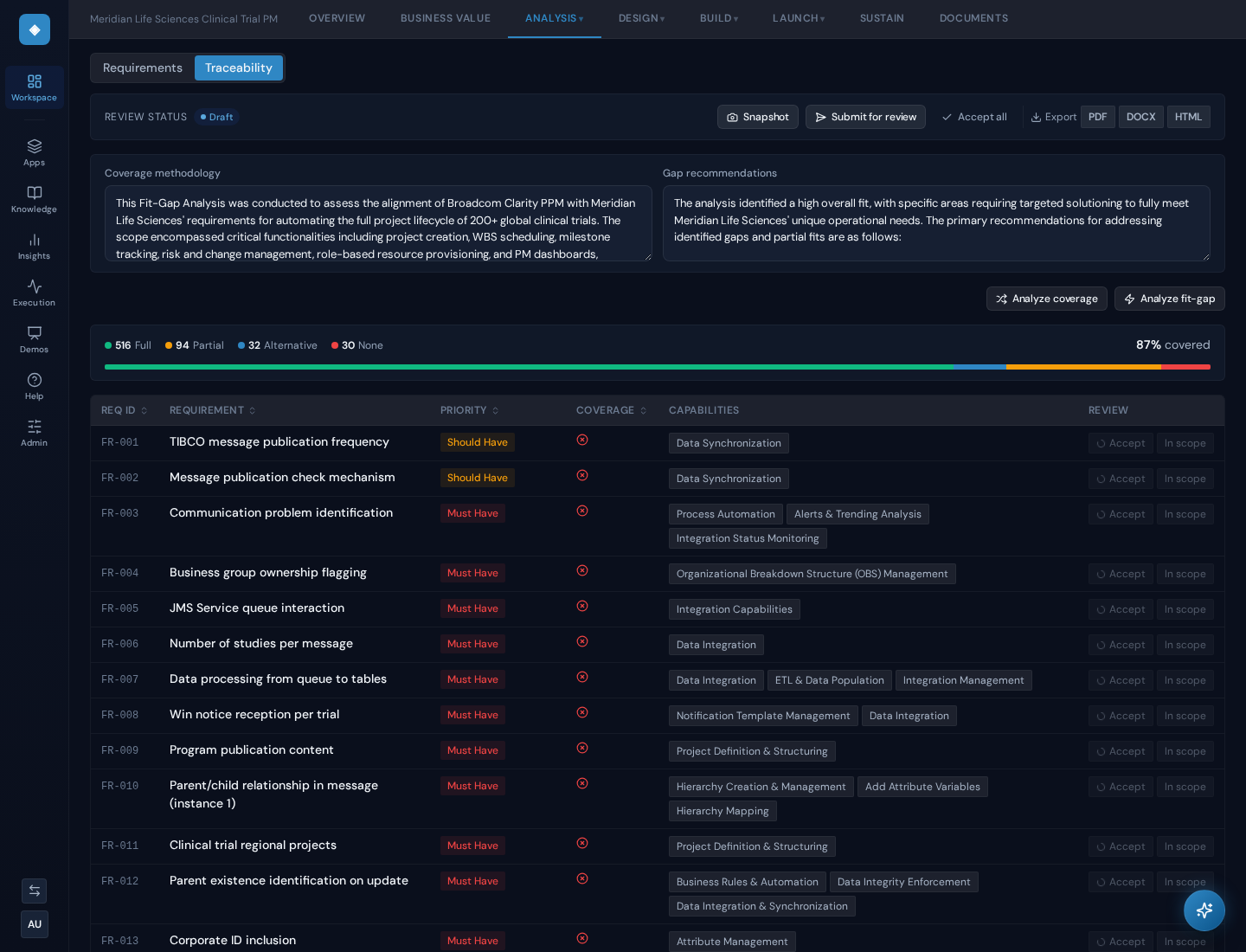Click the coverage none icon for FR-009
The width and height of the screenshot is (1246, 952).
click(582, 748)
